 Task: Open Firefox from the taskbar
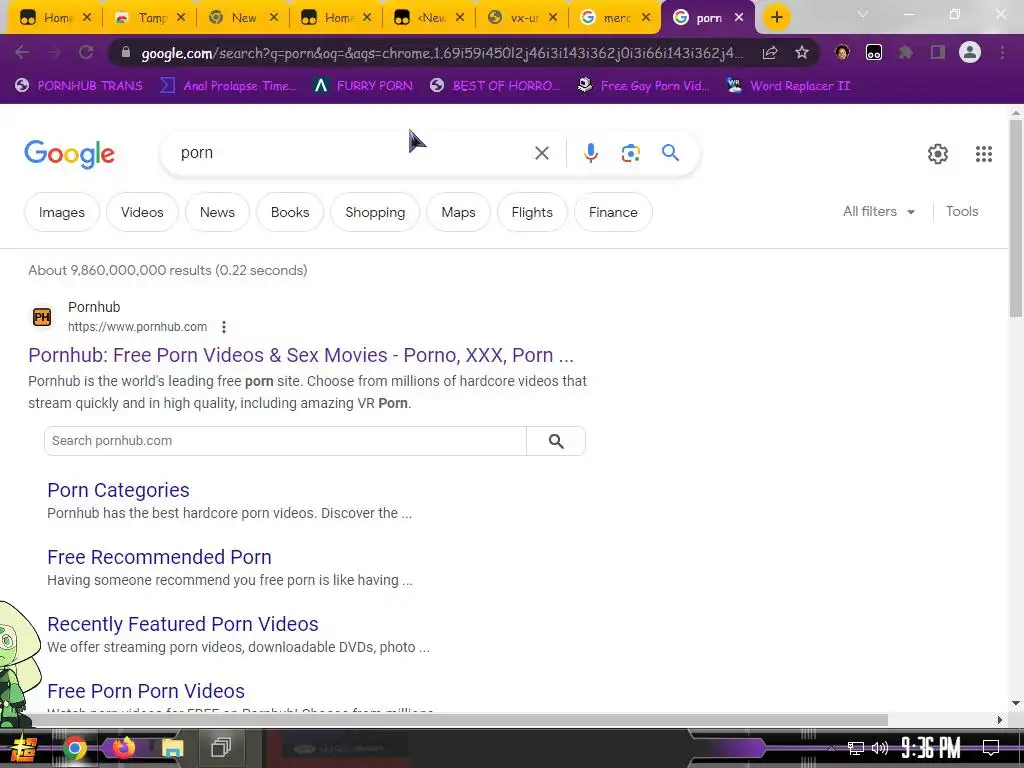tap(123, 748)
